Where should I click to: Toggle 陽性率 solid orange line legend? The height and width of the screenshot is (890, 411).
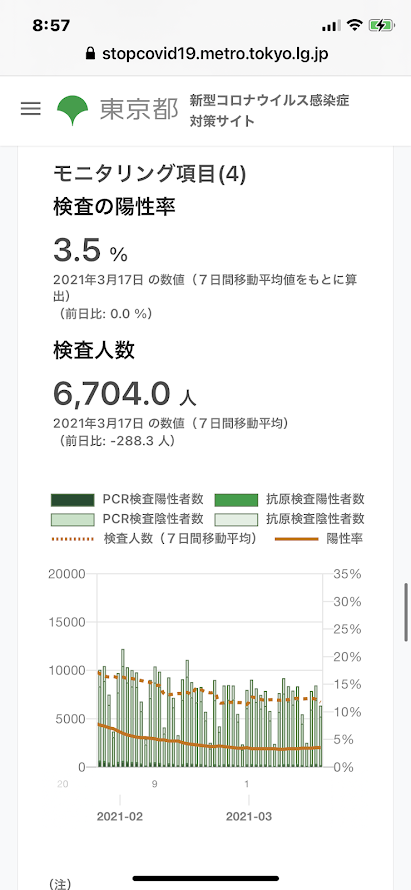pyautogui.click(x=319, y=539)
